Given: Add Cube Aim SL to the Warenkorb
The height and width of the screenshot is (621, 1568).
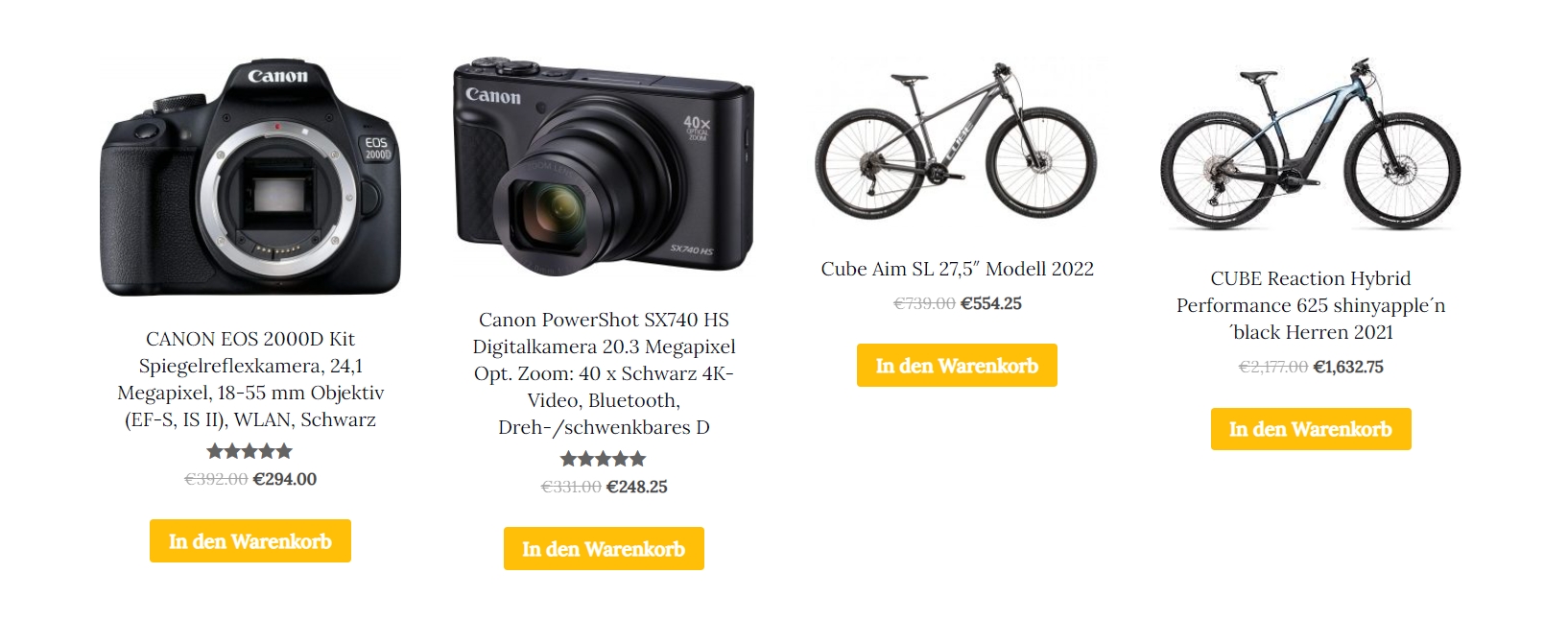Looking at the screenshot, I should (957, 366).
